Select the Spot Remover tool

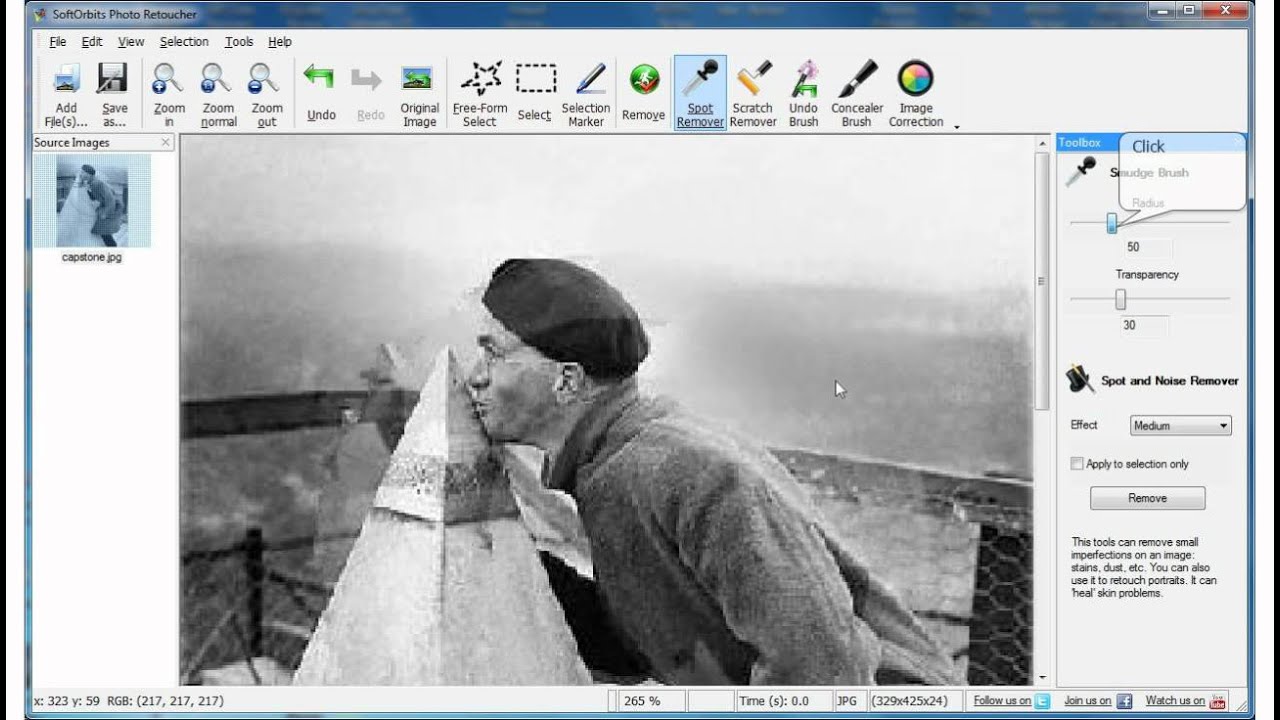(x=700, y=94)
